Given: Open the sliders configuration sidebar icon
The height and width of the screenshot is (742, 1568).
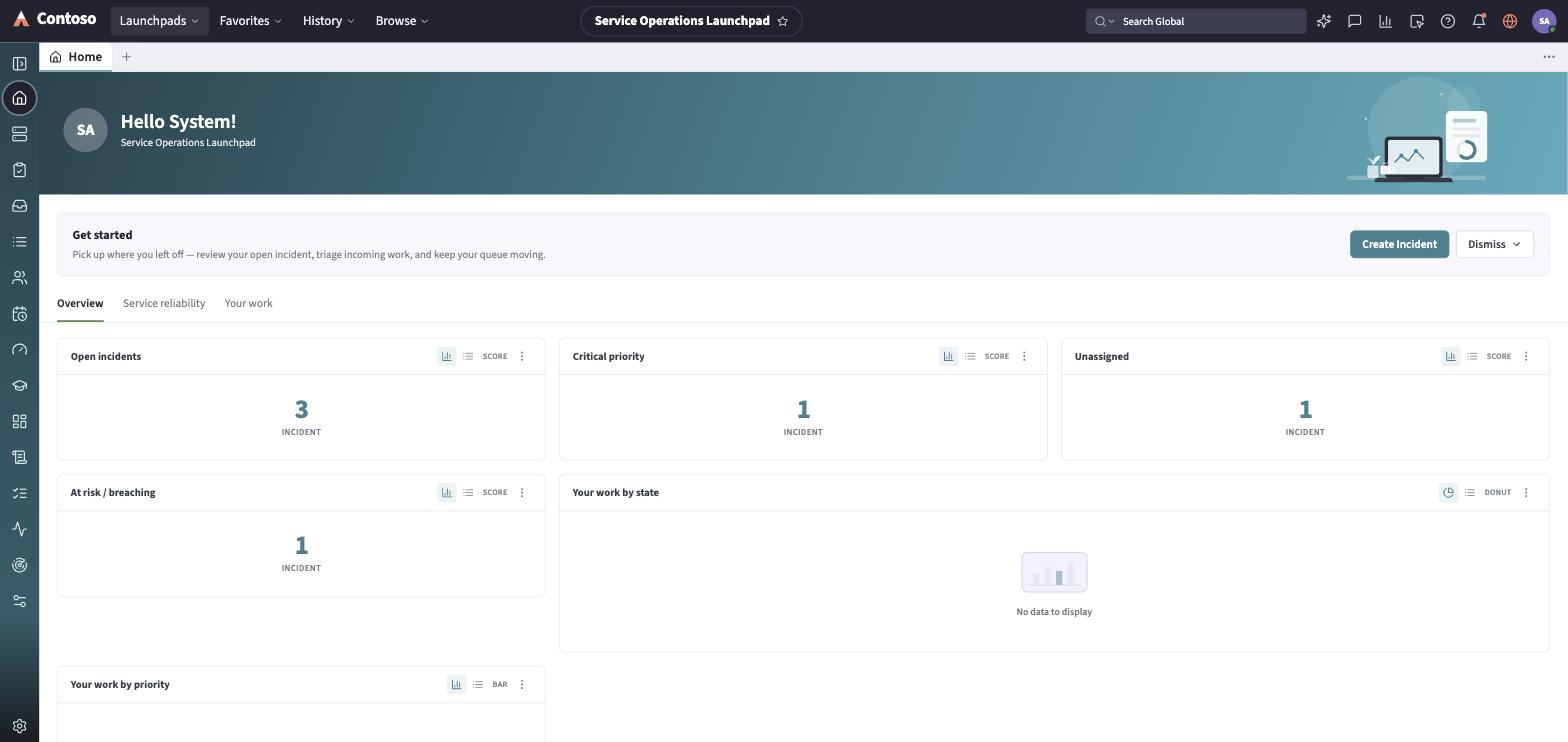Looking at the screenshot, I should pyautogui.click(x=19, y=601).
